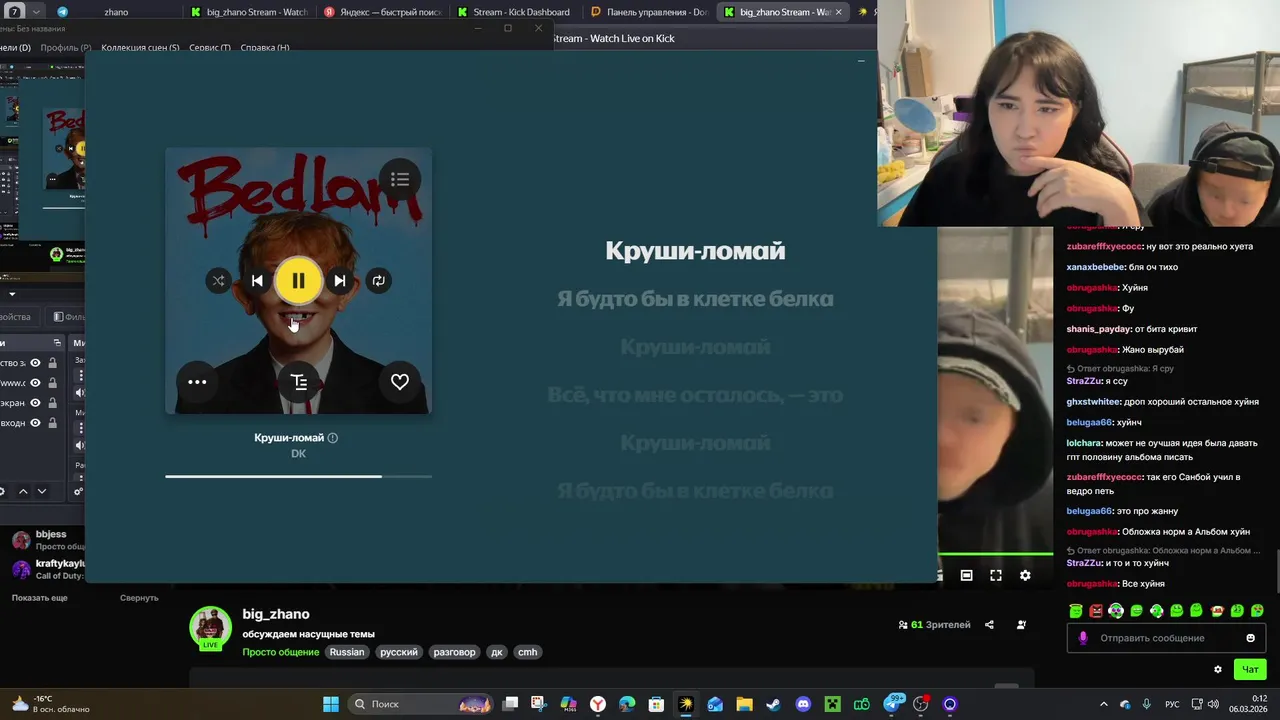
Task: Open the Windows Start menu
Action: pos(331,704)
